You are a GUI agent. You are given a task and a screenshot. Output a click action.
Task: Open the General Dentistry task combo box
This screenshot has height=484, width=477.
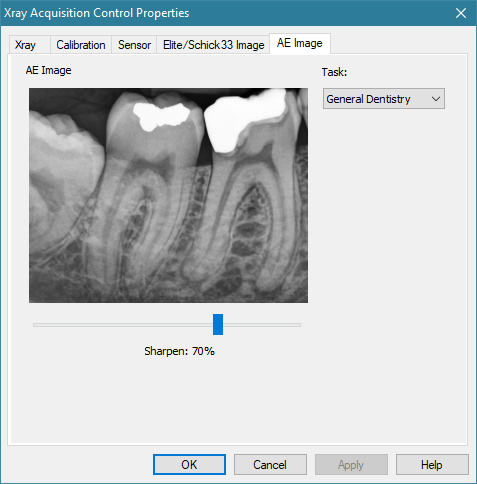384,99
